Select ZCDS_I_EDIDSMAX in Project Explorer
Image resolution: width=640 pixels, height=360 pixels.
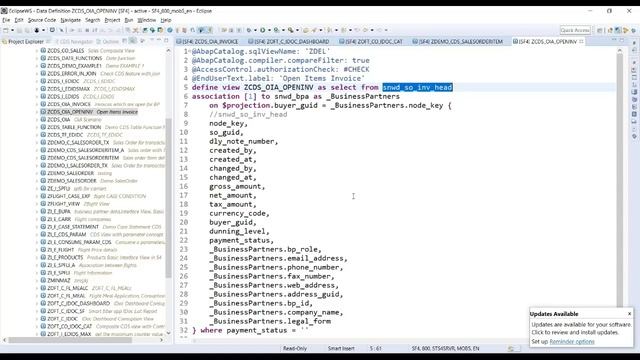click(69, 89)
